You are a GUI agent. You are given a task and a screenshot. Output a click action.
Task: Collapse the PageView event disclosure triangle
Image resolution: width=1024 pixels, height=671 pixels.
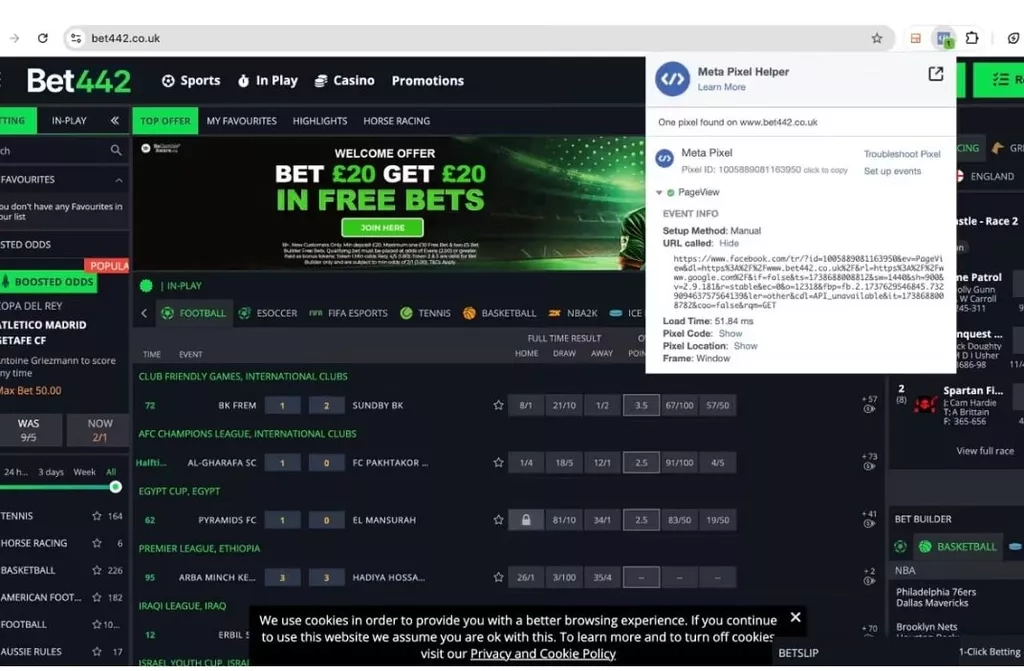(659, 192)
